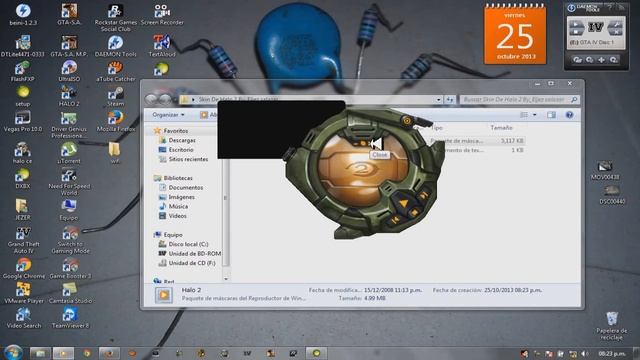Click the refresh button beside address bar
Screen dimensions: 640x360
(450, 99)
